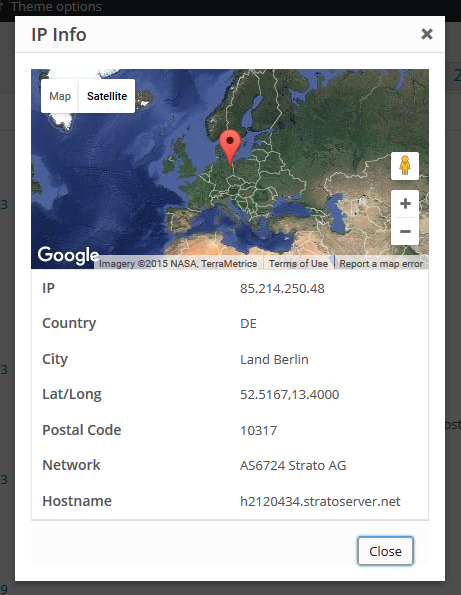Viewport: 461px width, 595px height.
Task: Open Theme options in background bar
Action: (56, 6)
